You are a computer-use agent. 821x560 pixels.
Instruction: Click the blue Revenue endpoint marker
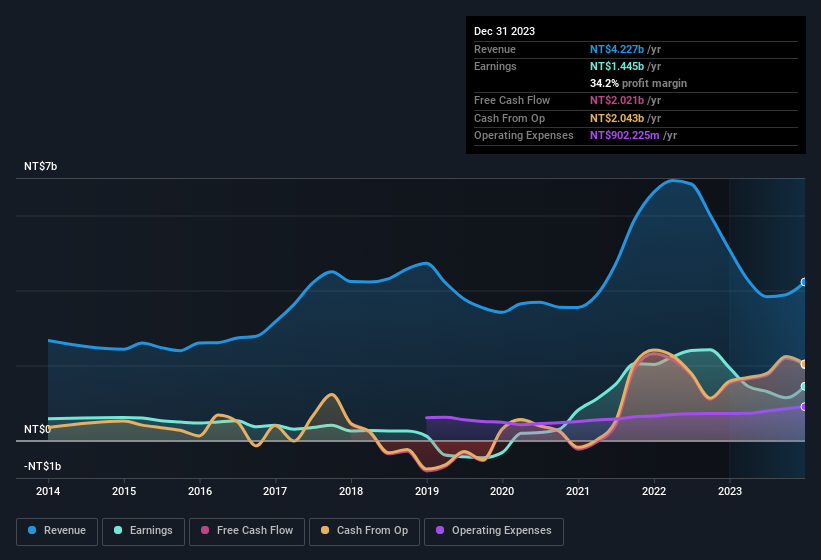[x=804, y=283]
